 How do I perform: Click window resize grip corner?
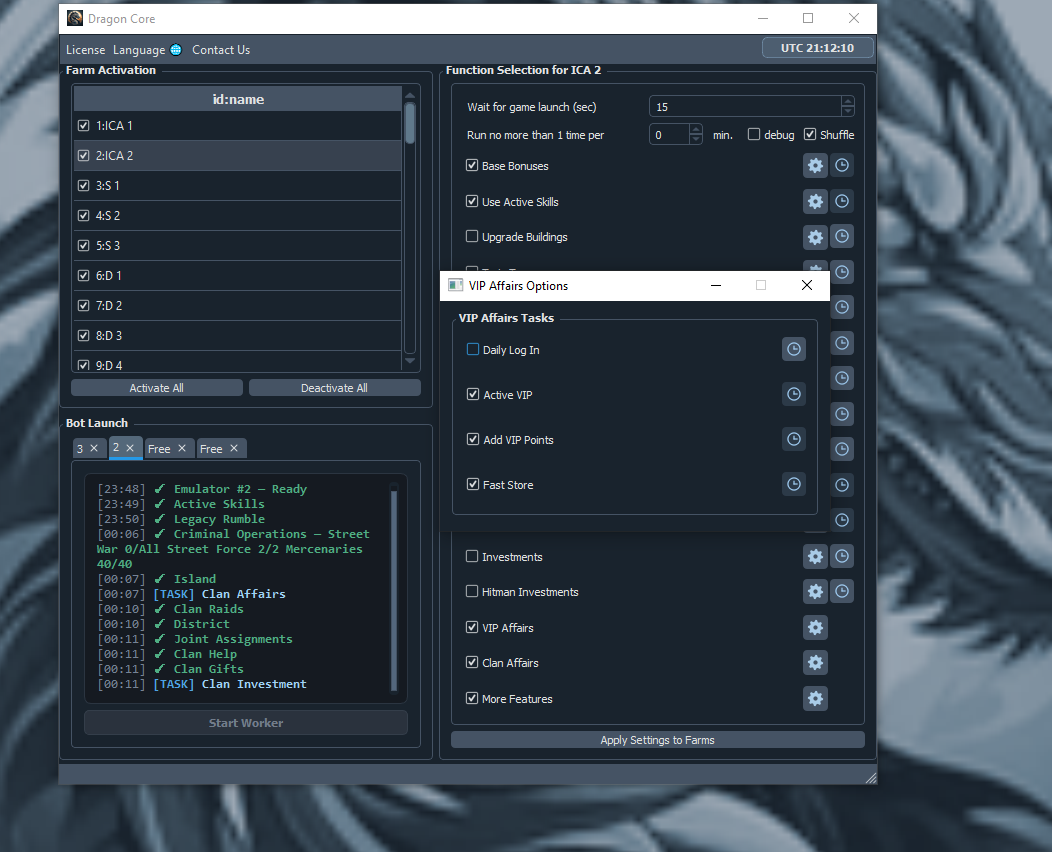pos(870,778)
